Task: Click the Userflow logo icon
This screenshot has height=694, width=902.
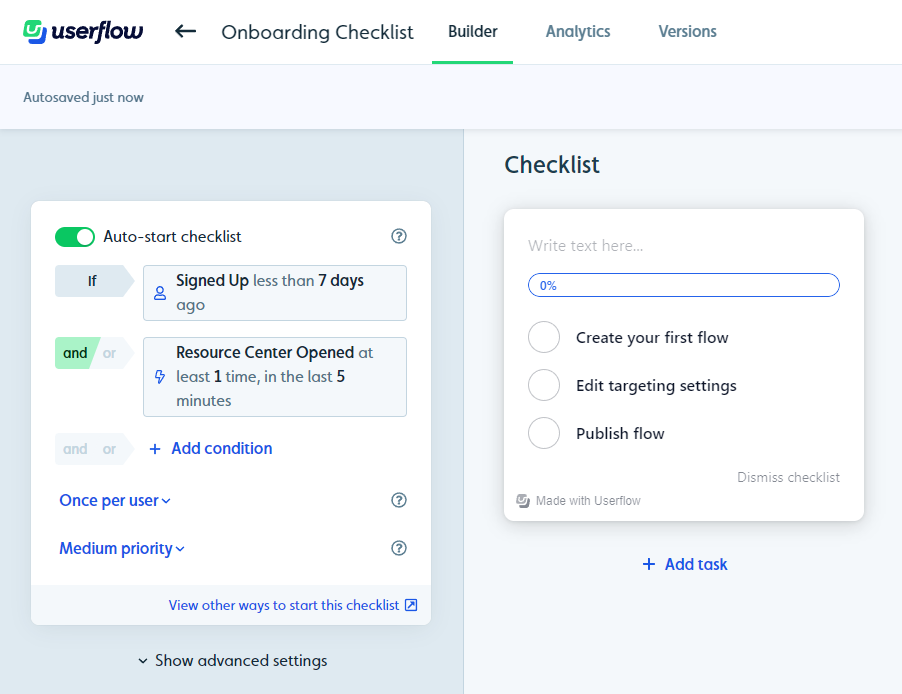Action: [35, 32]
